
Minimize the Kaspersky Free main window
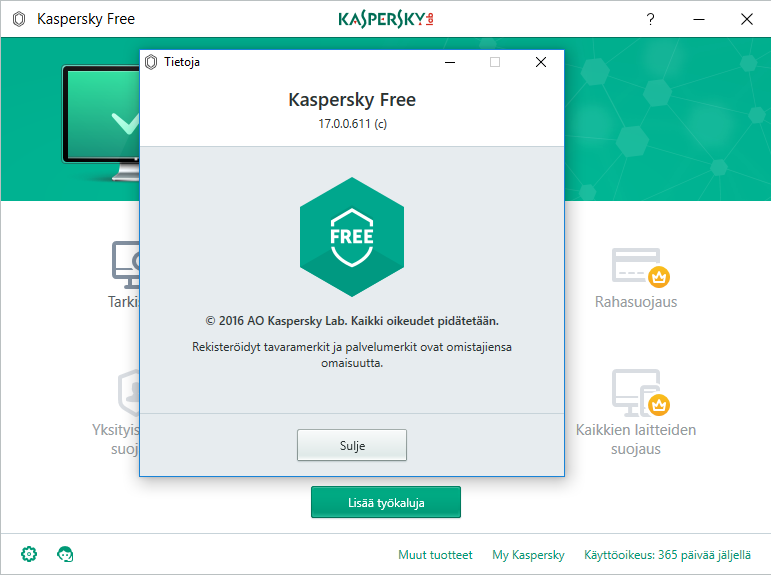pyautogui.click(x=699, y=19)
